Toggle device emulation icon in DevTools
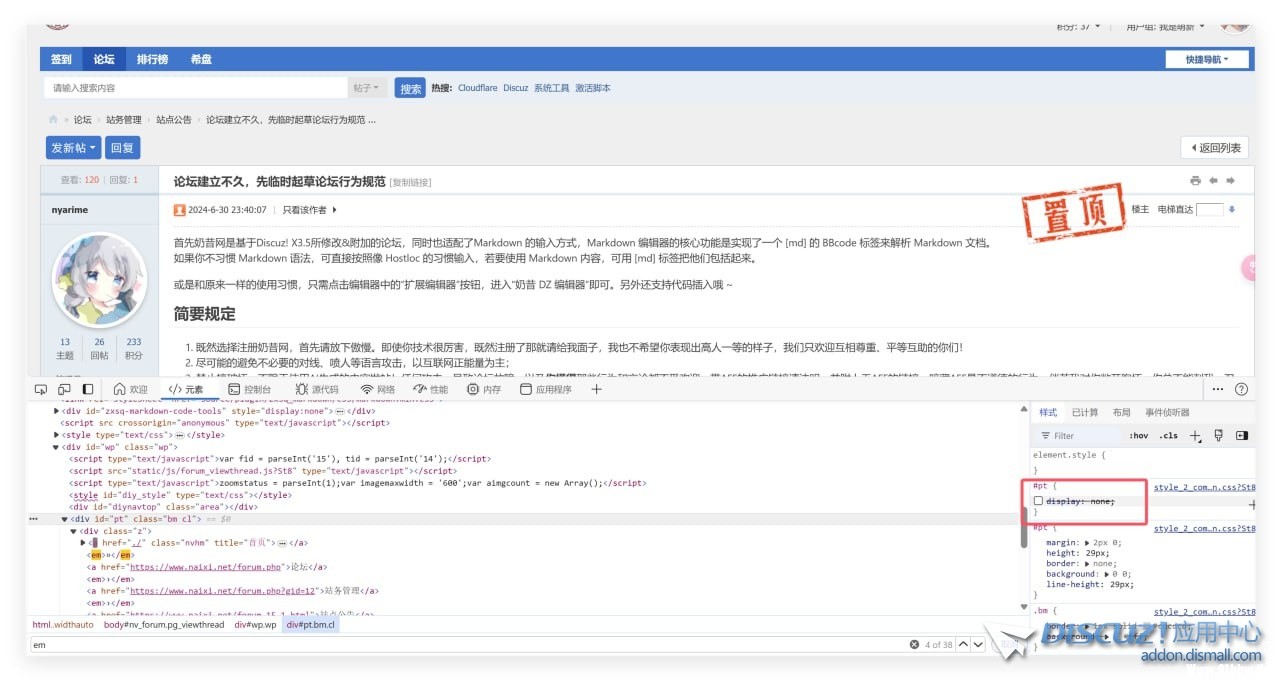The width and height of the screenshot is (1280, 681). [x=64, y=389]
